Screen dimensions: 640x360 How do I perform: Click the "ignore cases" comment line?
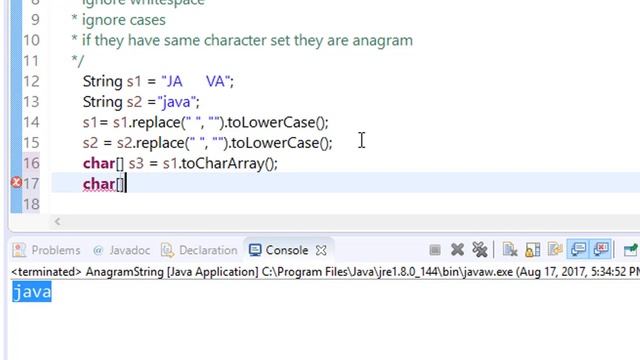click(x=119, y=20)
